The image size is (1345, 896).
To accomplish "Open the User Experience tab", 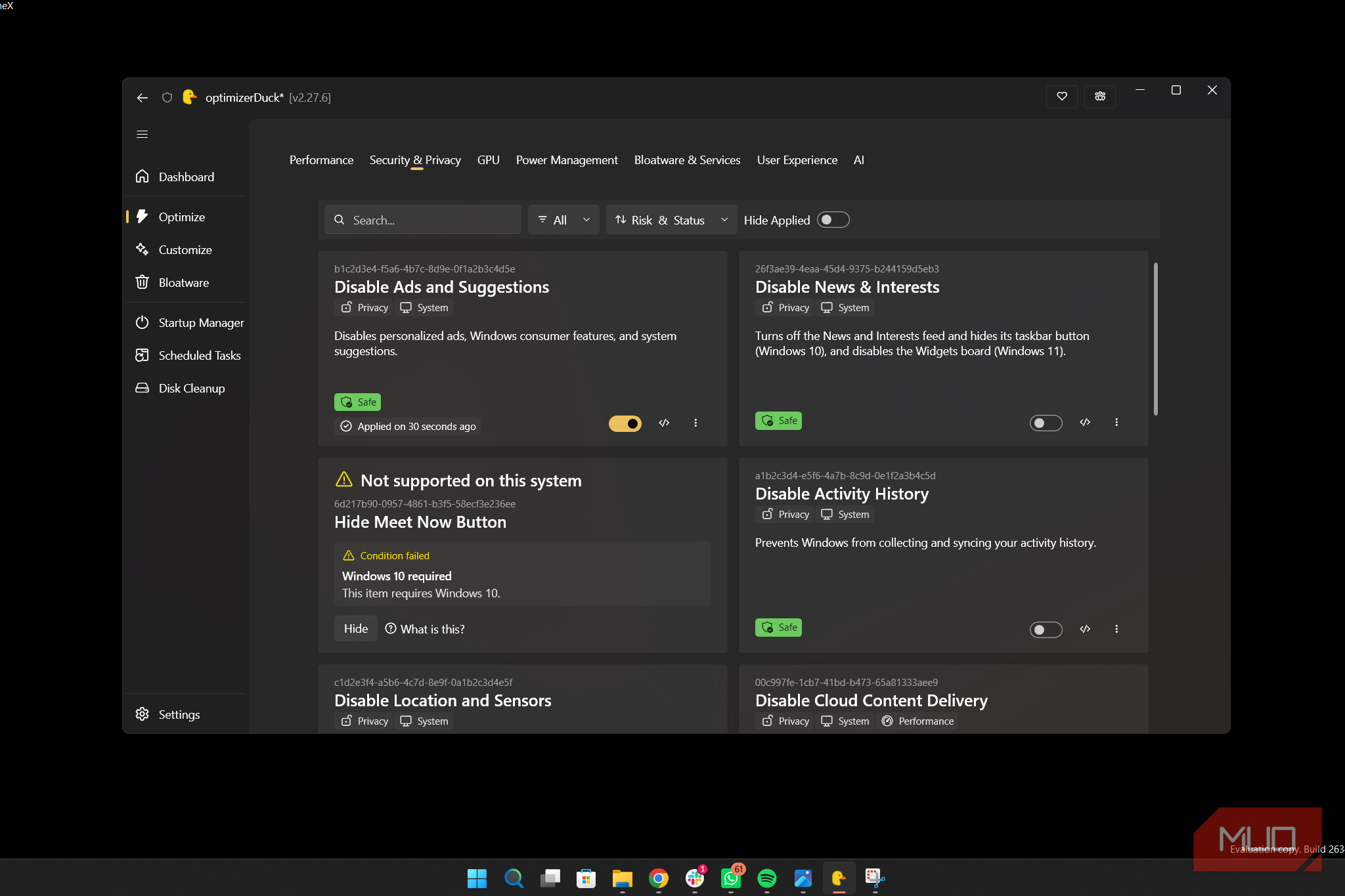I will [x=797, y=160].
